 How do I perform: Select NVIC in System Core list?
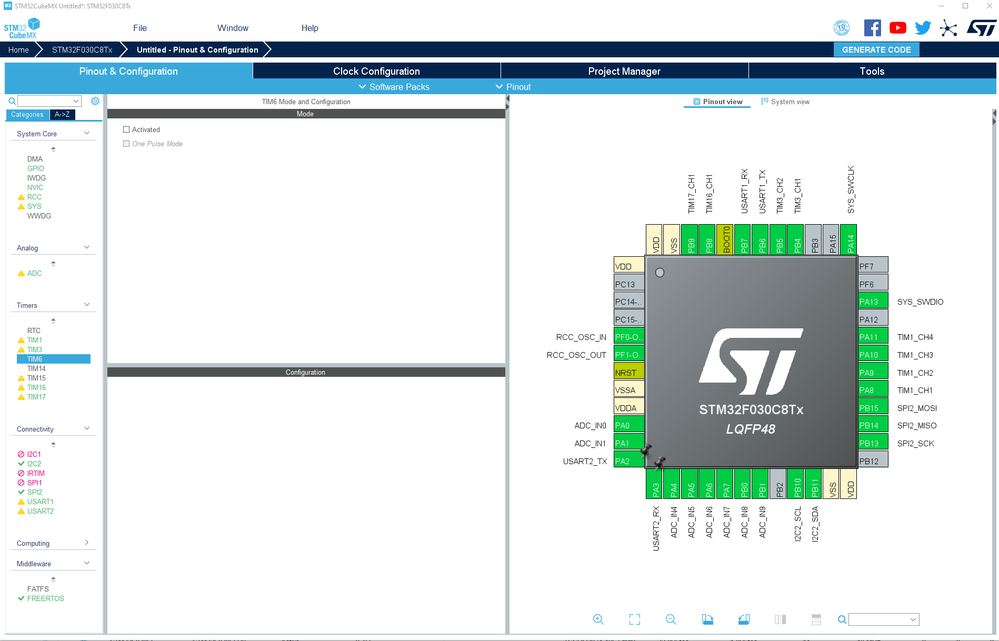tap(35, 187)
